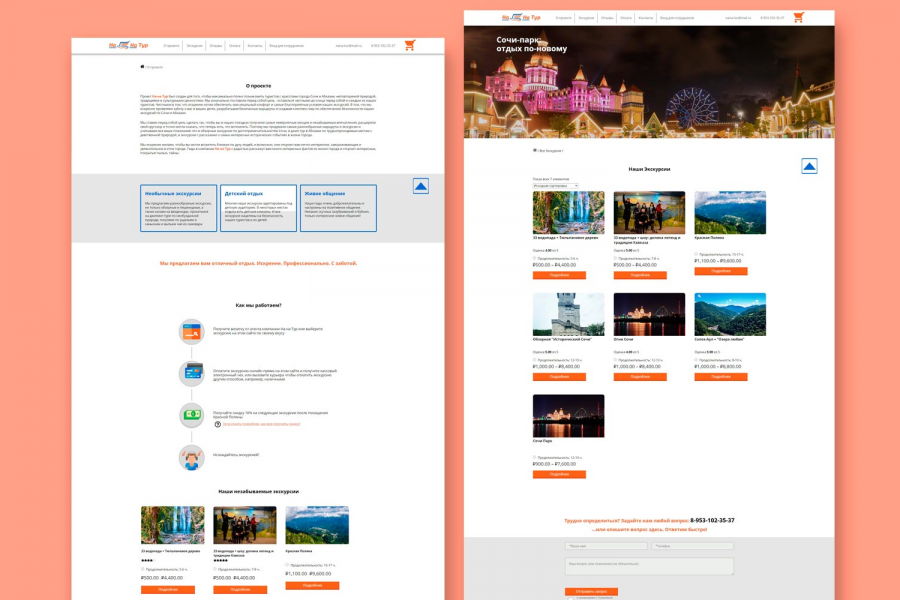This screenshot has width=900, height=600.
Task: Open Контакты menu item on the left page
Action: (x=255, y=45)
